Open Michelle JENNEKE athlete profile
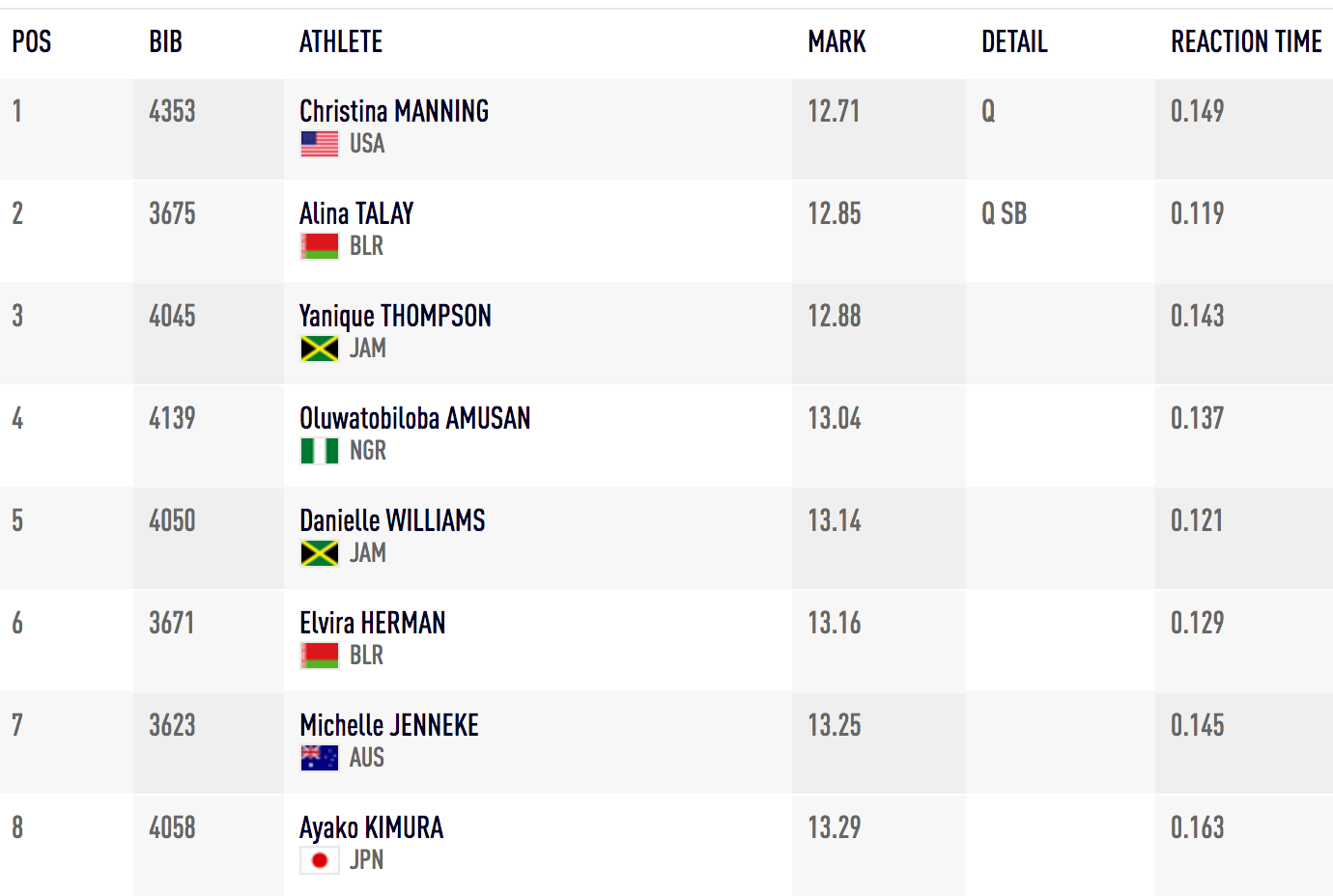This screenshot has width=1333, height=896. point(389,725)
